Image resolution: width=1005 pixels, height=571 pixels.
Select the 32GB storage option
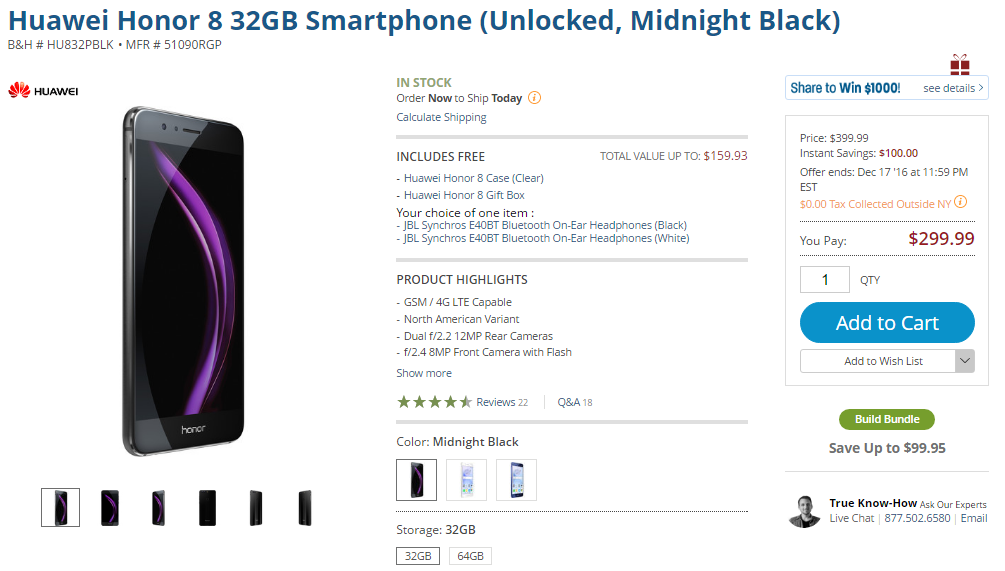point(419,557)
